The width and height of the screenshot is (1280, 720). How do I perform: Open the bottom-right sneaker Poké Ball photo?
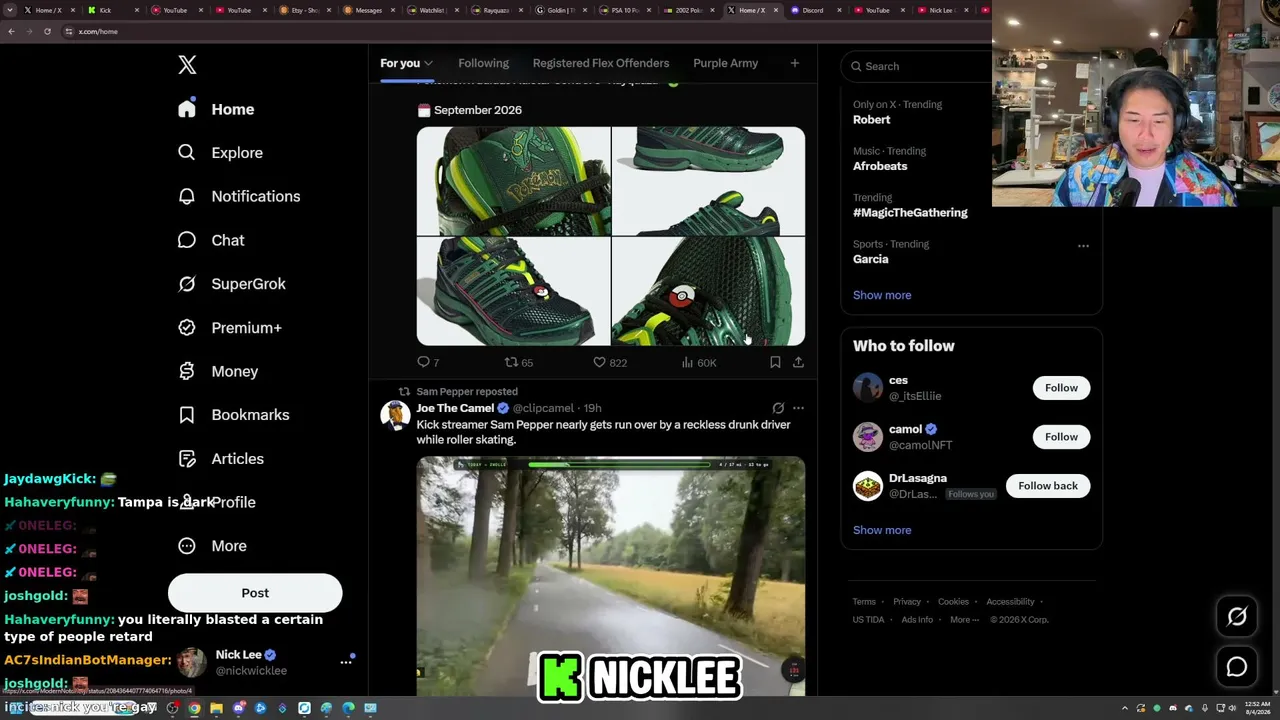tap(708, 291)
